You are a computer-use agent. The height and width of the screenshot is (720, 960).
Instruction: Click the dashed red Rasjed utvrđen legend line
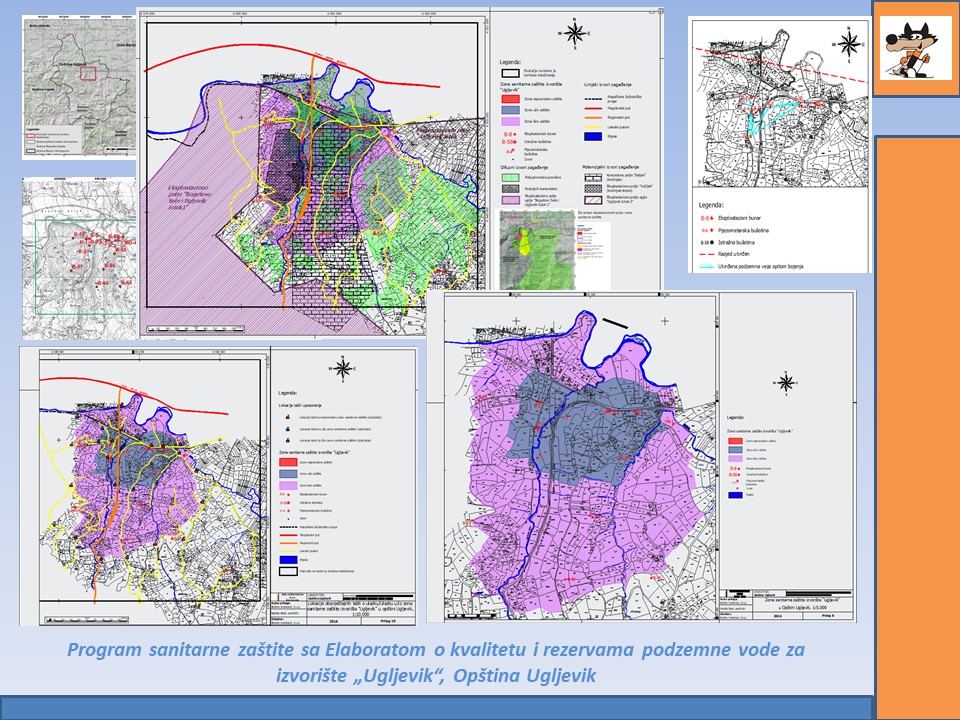click(x=707, y=255)
